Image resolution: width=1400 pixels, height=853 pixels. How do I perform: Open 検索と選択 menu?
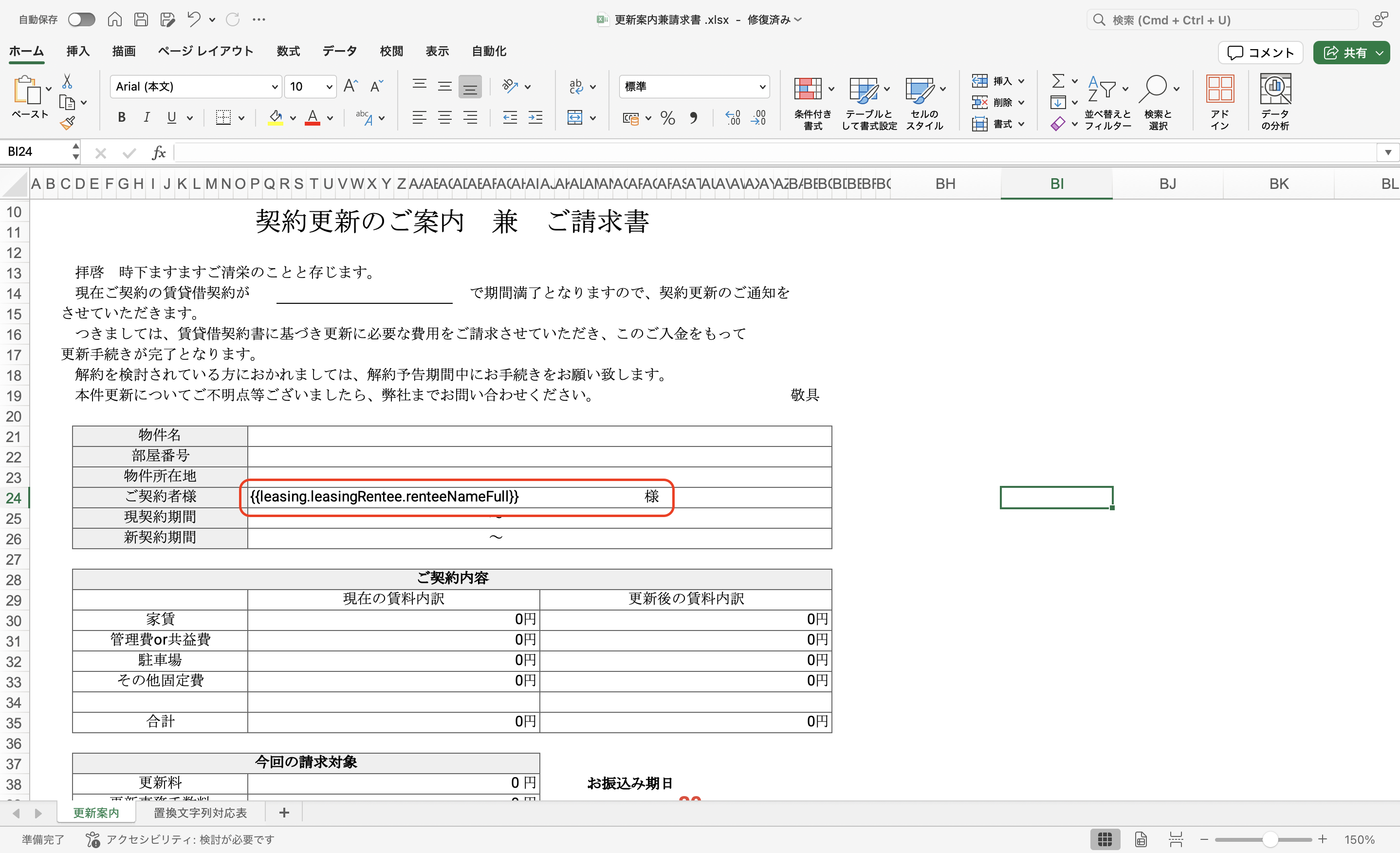click(1159, 102)
